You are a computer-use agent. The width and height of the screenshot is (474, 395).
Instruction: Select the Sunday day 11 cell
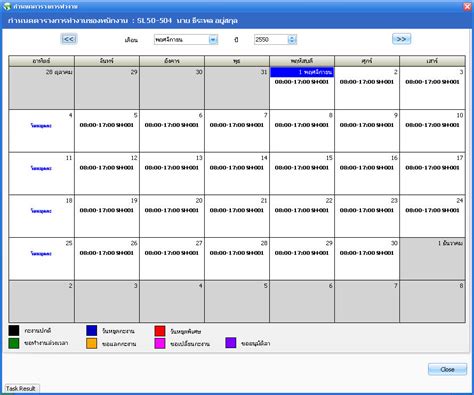[41, 174]
